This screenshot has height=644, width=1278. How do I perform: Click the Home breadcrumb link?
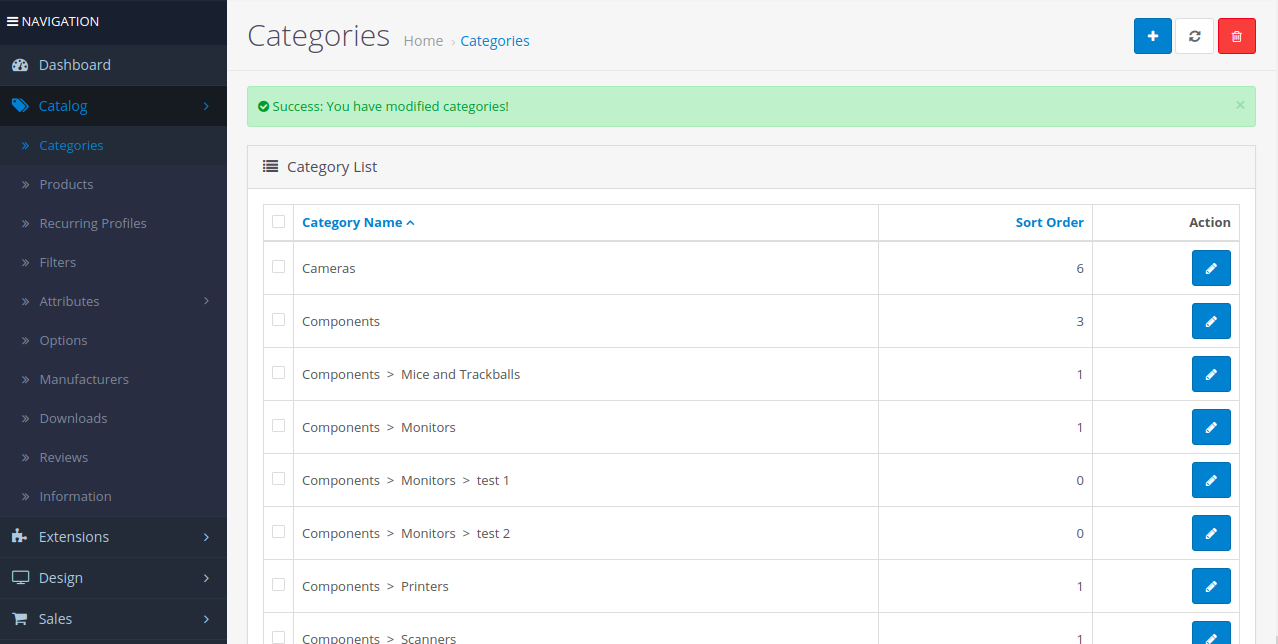[423, 40]
